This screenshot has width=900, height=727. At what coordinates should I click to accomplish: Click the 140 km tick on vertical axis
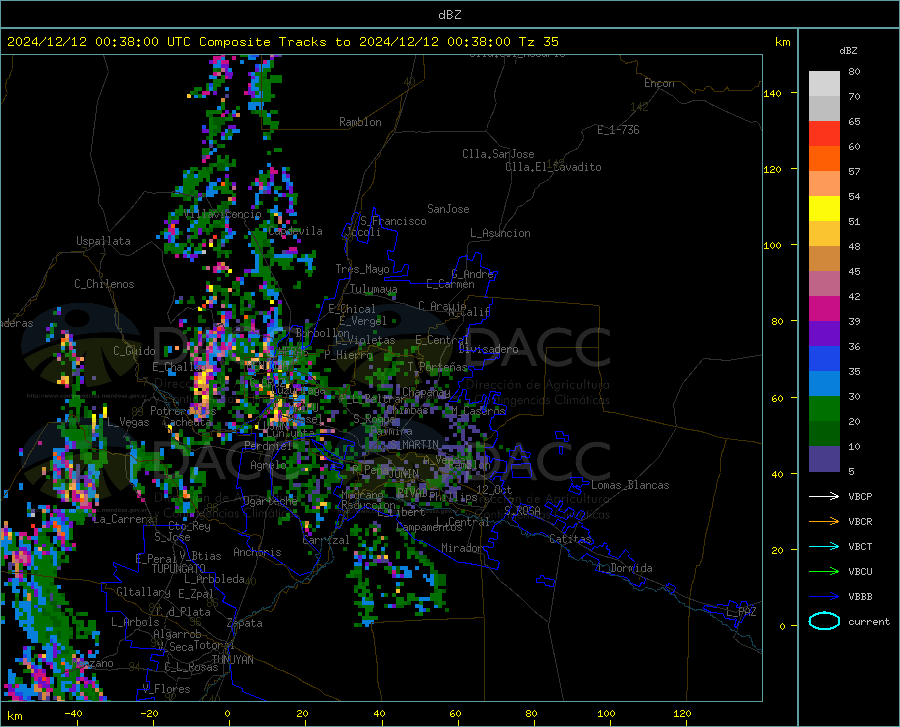click(x=773, y=93)
